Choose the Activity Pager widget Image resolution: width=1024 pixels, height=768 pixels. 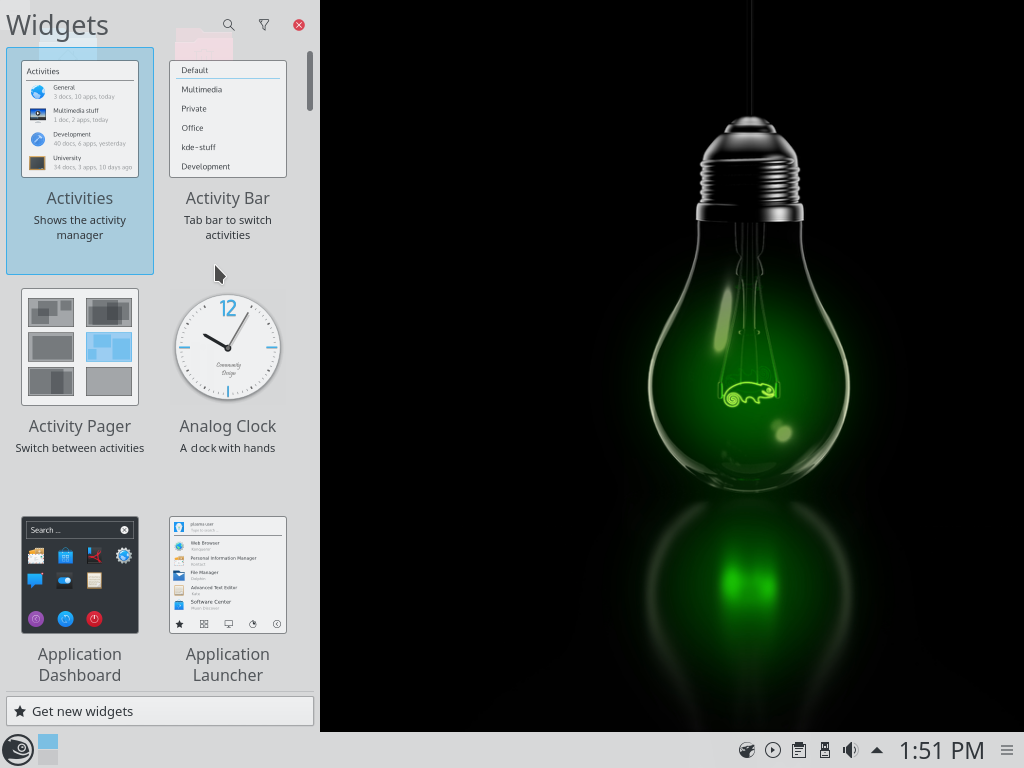(80, 372)
